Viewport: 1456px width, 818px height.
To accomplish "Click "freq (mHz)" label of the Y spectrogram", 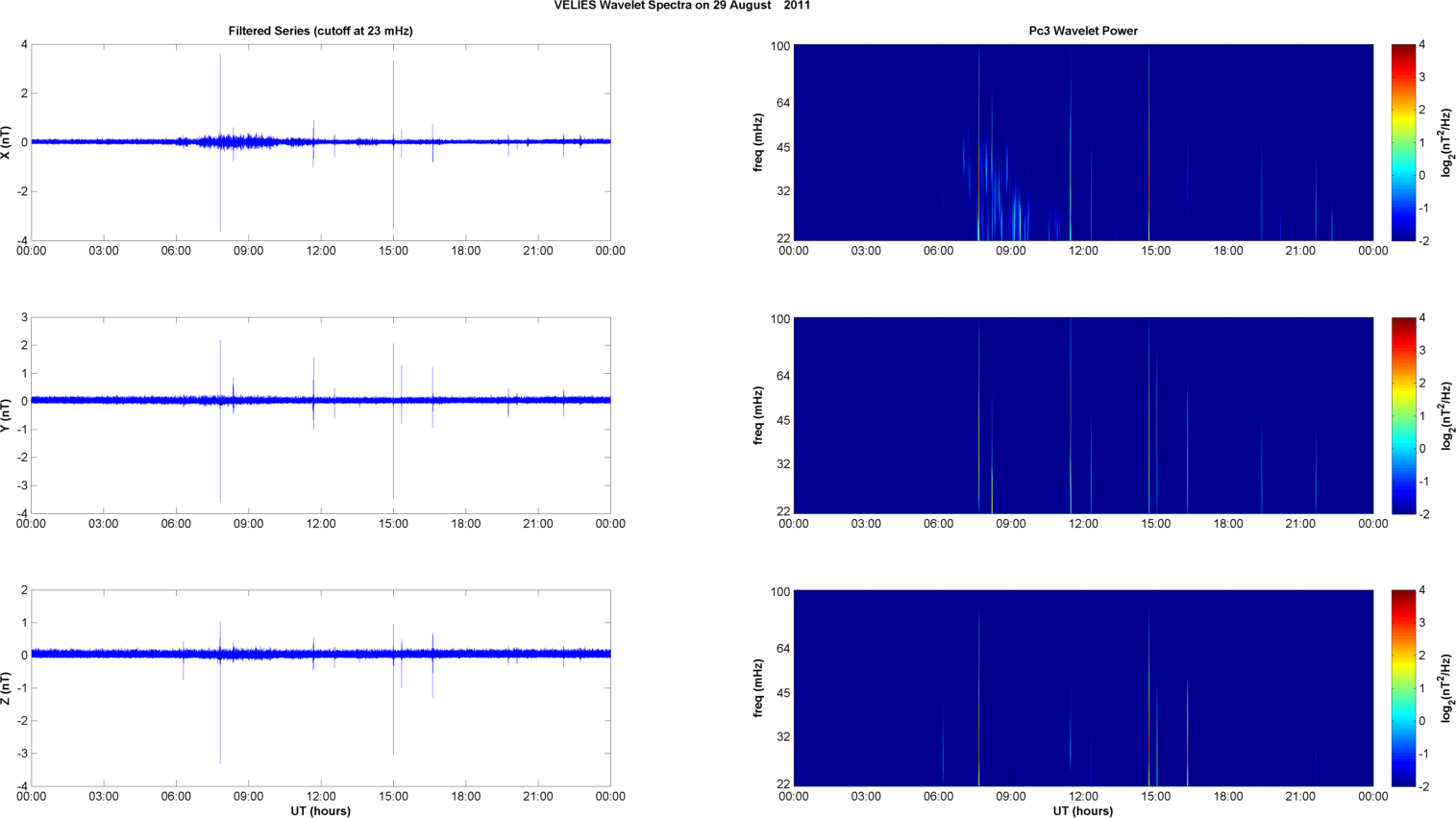I will [x=758, y=415].
